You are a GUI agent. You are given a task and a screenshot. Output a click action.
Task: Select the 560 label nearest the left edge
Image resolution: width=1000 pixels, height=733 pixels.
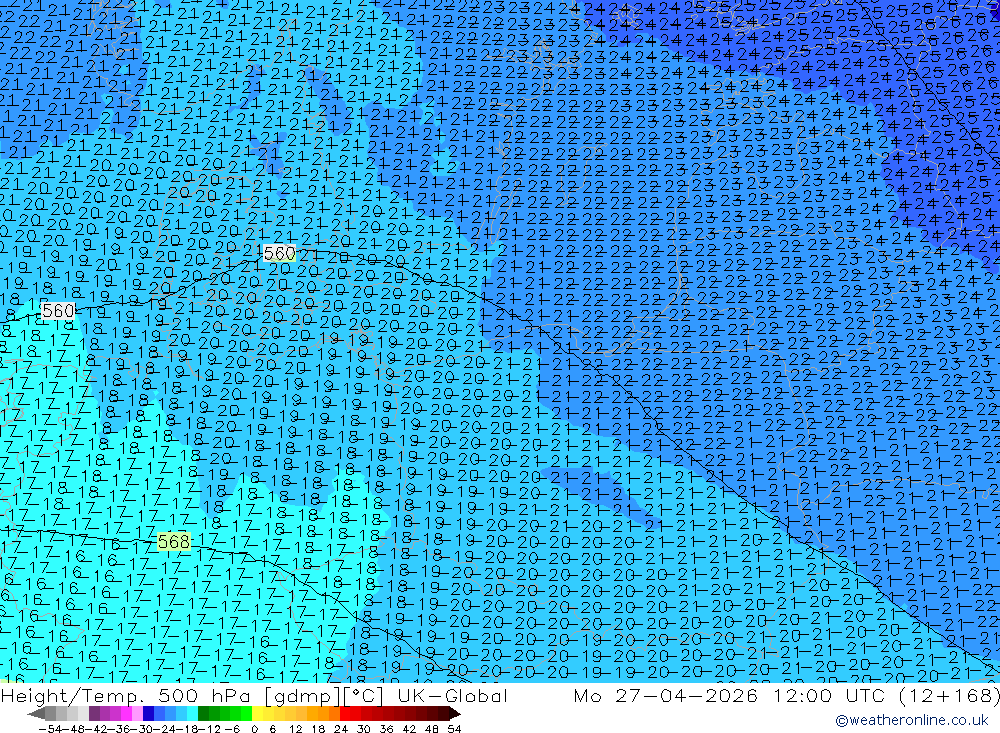click(x=57, y=311)
